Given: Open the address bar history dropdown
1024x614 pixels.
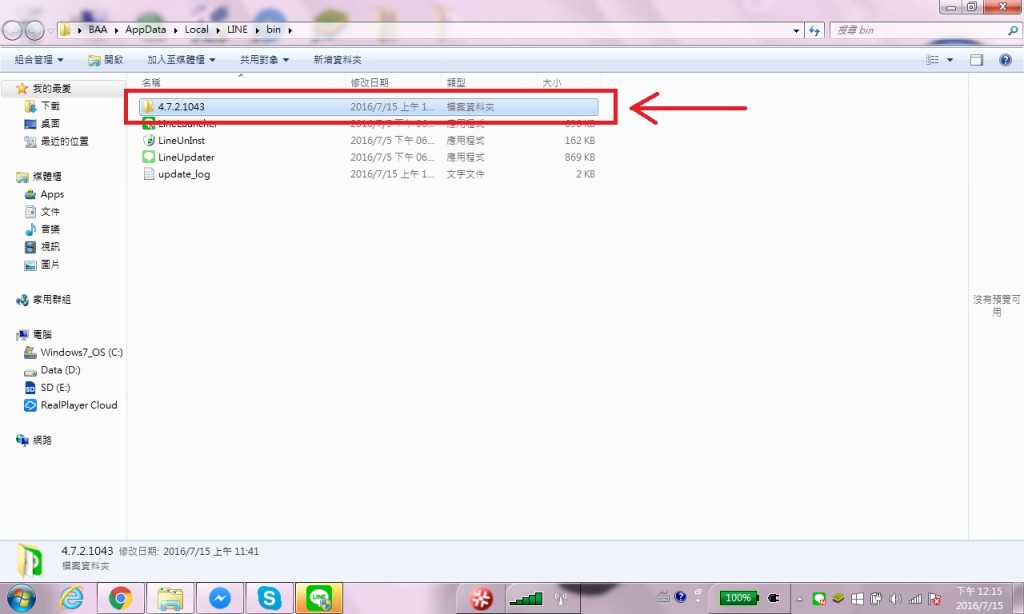Looking at the screenshot, I should click(796, 30).
